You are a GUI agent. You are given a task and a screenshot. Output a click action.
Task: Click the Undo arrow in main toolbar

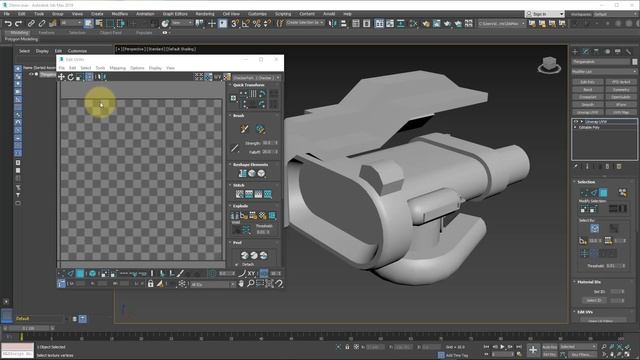pyautogui.click(x=8, y=24)
